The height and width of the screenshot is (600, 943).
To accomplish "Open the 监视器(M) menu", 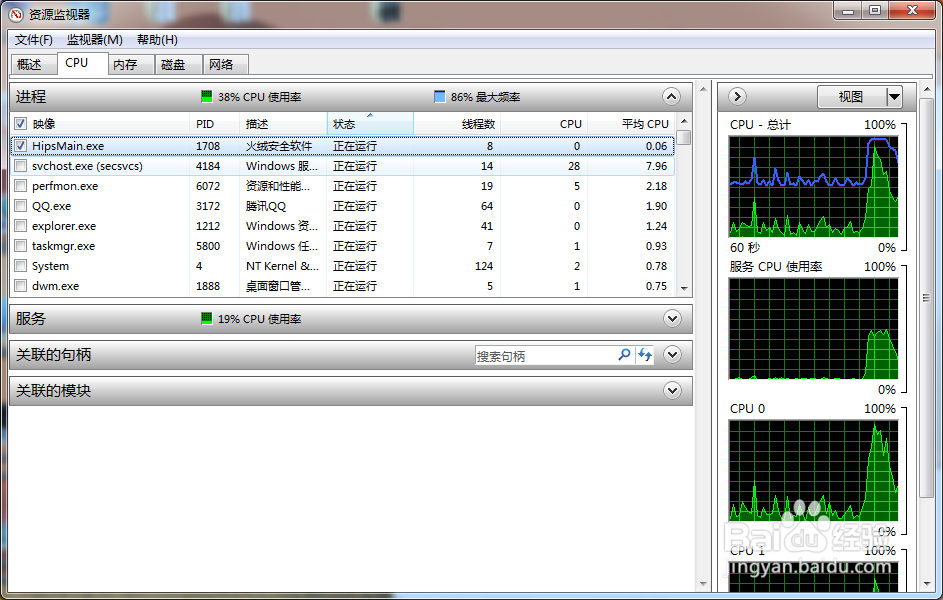I will point(95,40).
